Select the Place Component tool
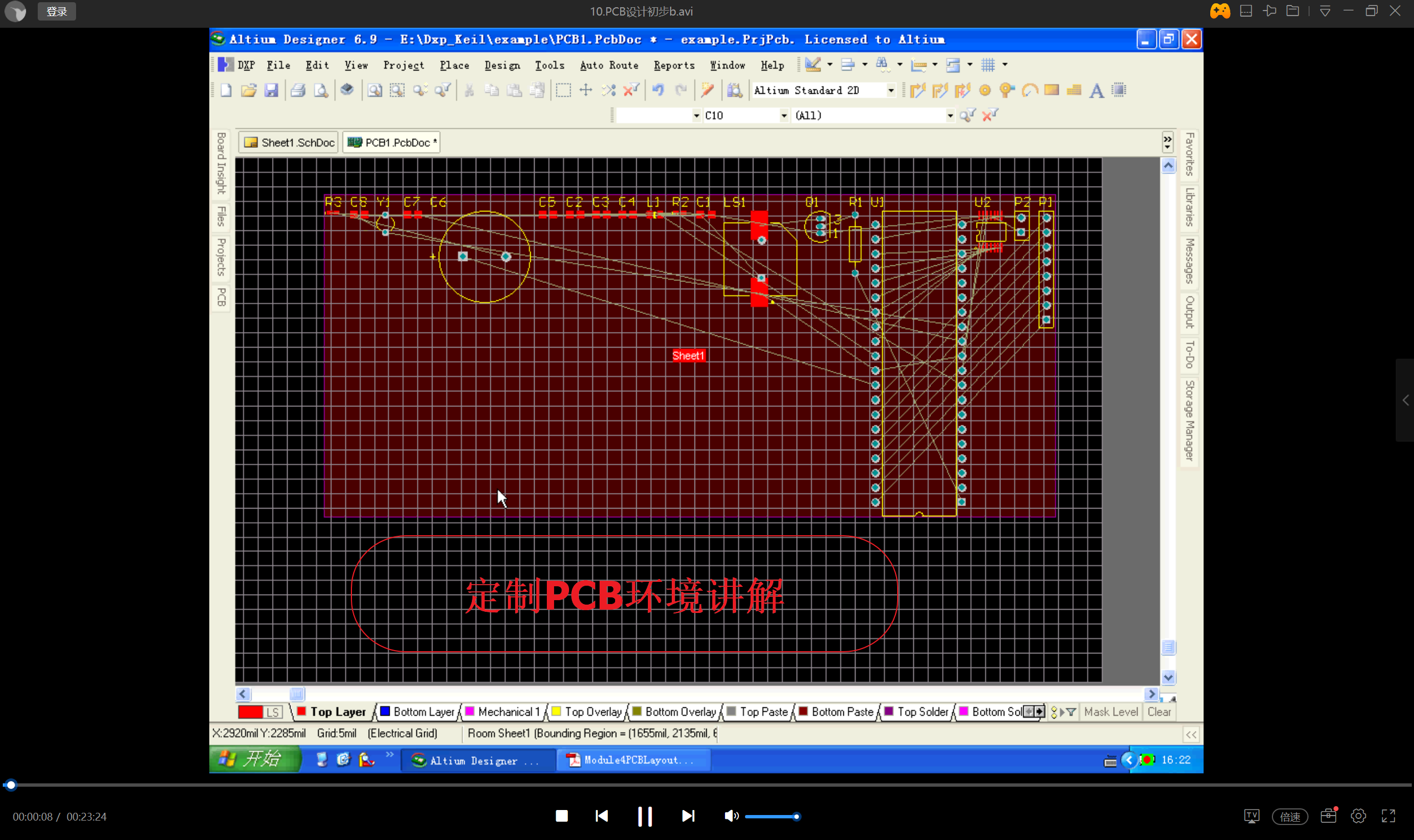The height and width of the screenshot is (840, 1414). coord(1119,90)
